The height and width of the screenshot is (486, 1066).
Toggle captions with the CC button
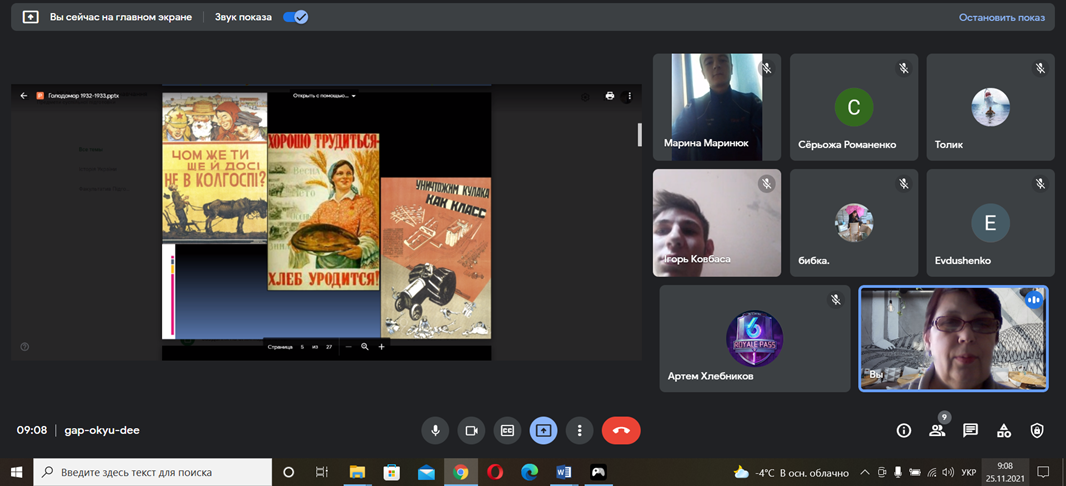507,430
